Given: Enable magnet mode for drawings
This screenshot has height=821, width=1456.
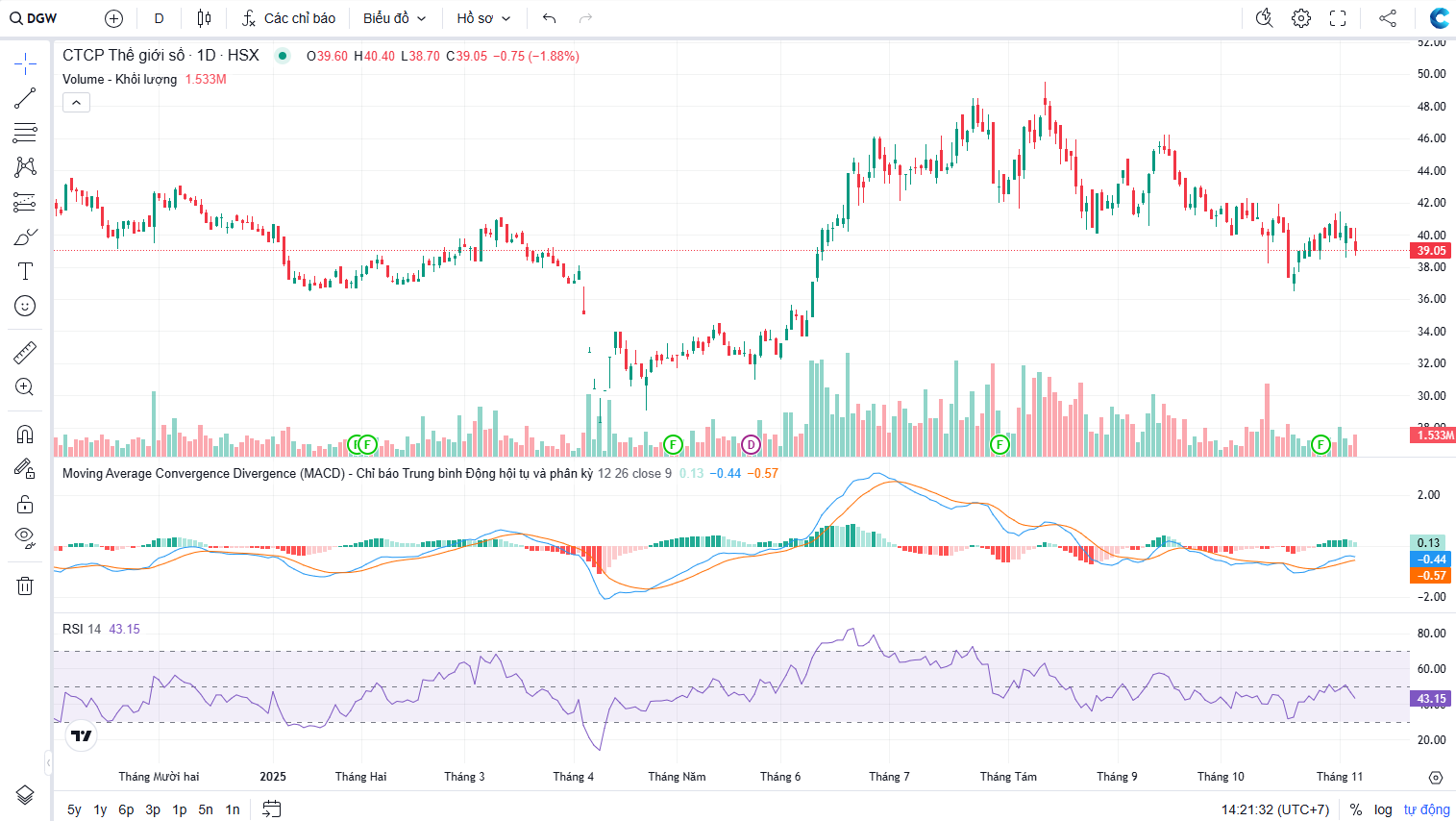Looking at the screenshot, I should tap(25, 435).
